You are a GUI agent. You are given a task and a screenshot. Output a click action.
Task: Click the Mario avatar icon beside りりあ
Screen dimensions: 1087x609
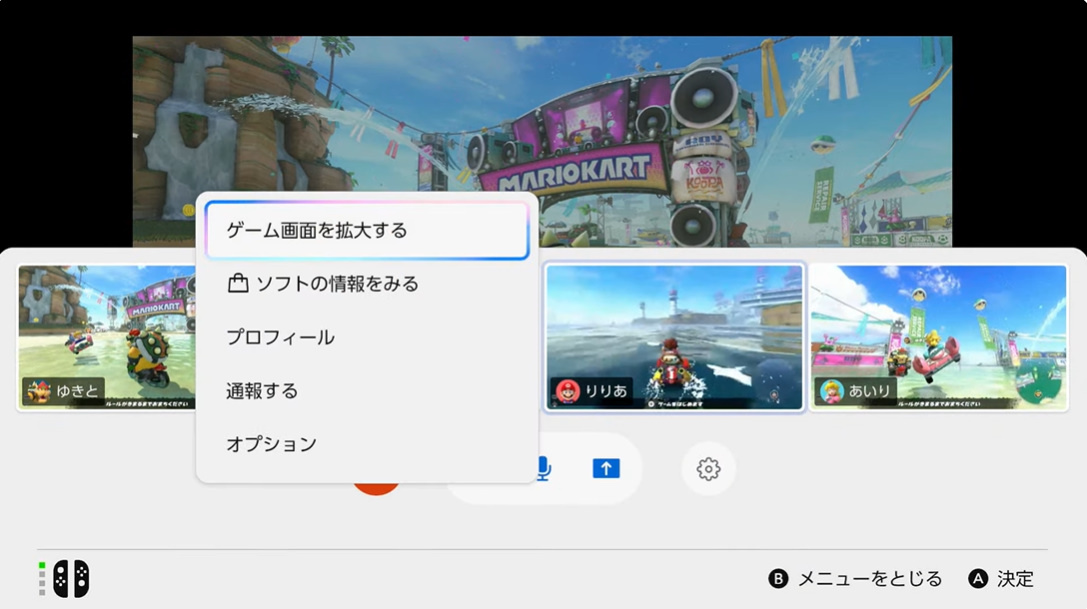567,391
